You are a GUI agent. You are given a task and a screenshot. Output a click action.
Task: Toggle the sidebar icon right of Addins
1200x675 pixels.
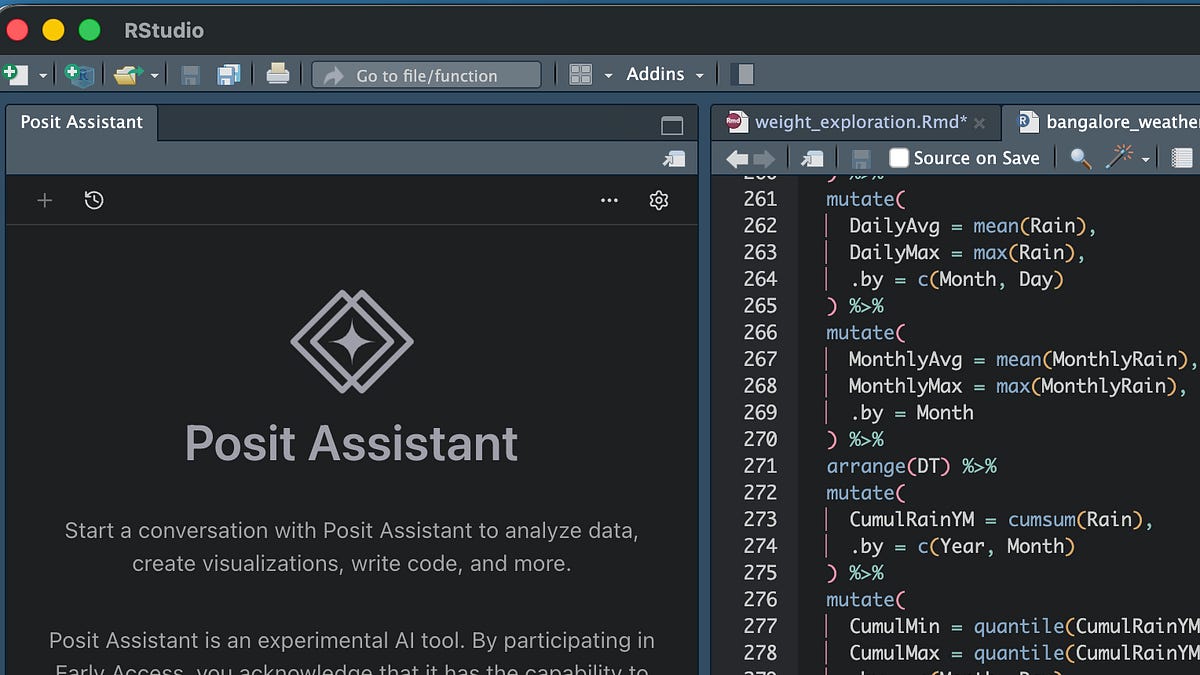pyautogui.click(x=743, y=74)
